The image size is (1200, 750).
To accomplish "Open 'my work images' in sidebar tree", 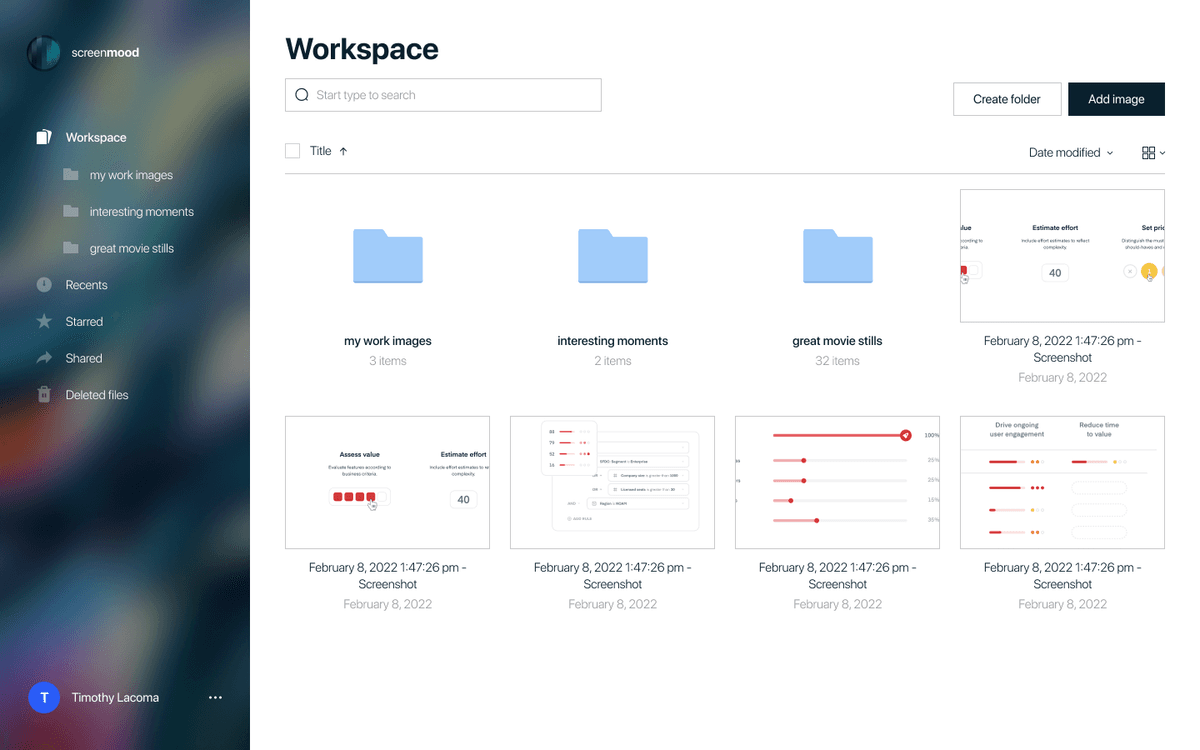I will pos(131,175).
